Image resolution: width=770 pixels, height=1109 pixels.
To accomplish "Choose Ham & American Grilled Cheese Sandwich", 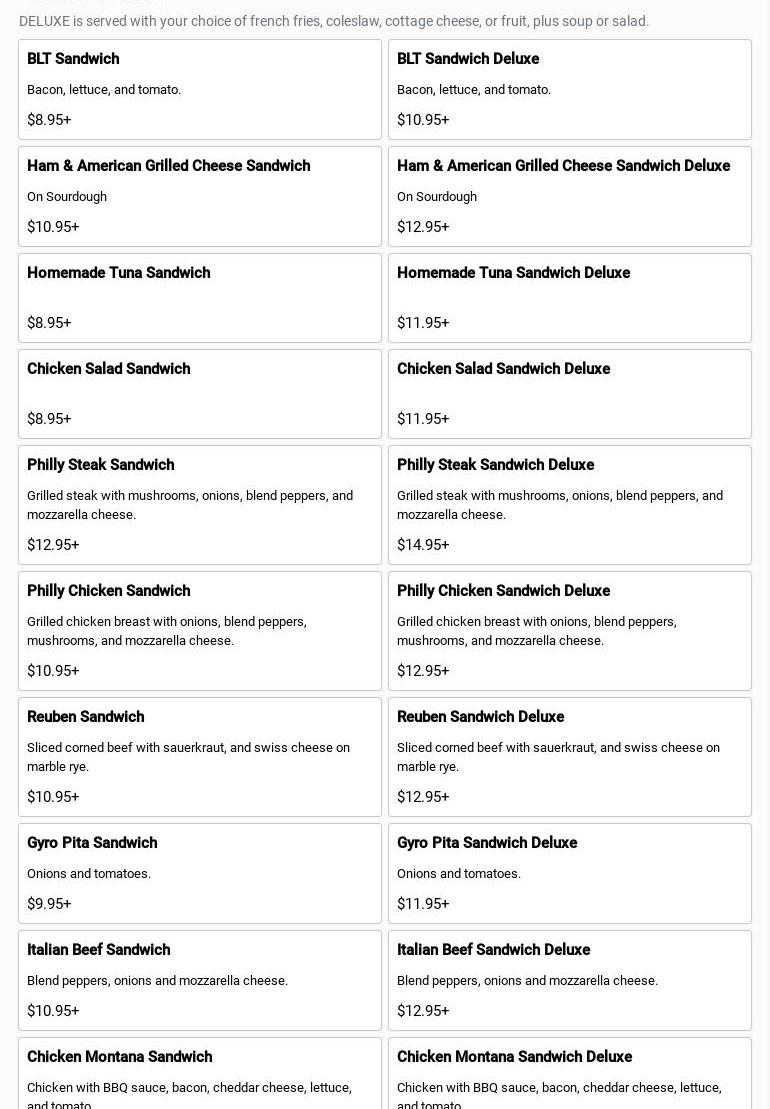I will (200, 196).
